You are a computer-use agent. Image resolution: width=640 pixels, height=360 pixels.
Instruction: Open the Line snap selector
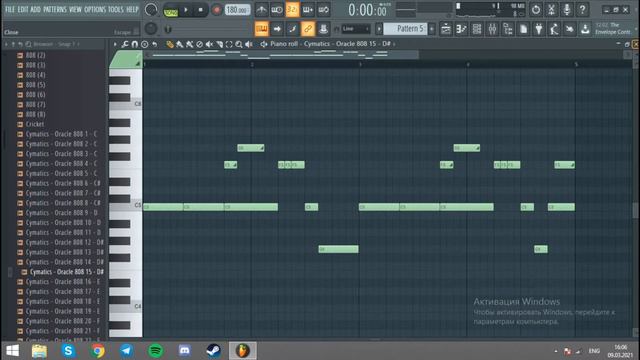click(356, 29)
